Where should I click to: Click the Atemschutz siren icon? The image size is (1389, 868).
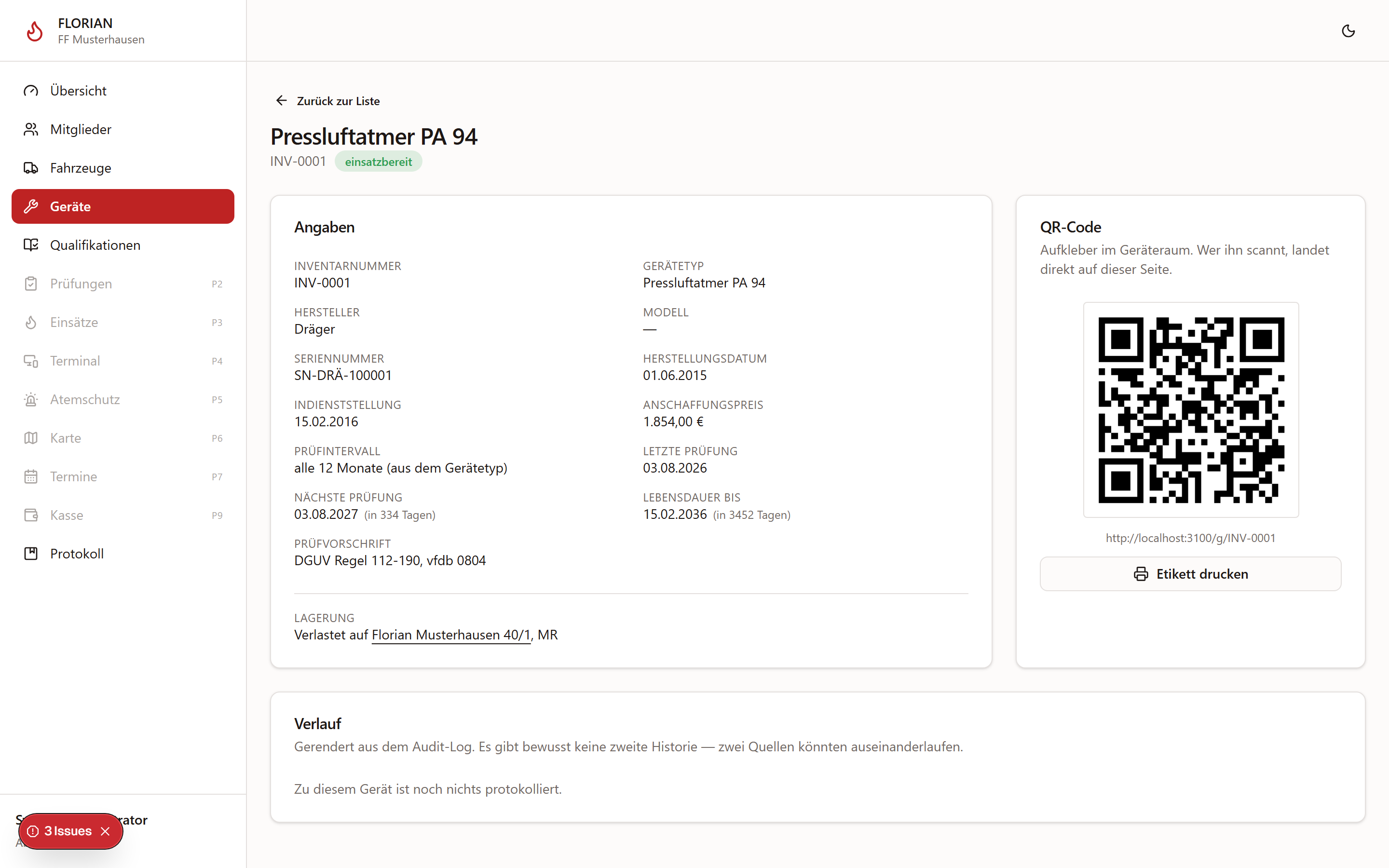click(31, 399)
